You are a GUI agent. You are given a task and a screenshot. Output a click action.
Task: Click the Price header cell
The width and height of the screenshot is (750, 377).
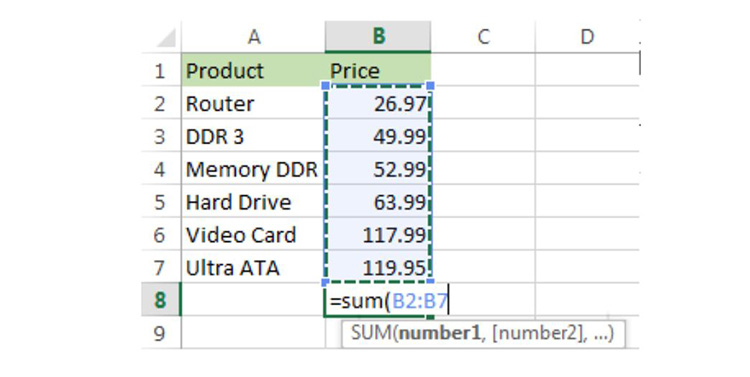tap(378, 70)
